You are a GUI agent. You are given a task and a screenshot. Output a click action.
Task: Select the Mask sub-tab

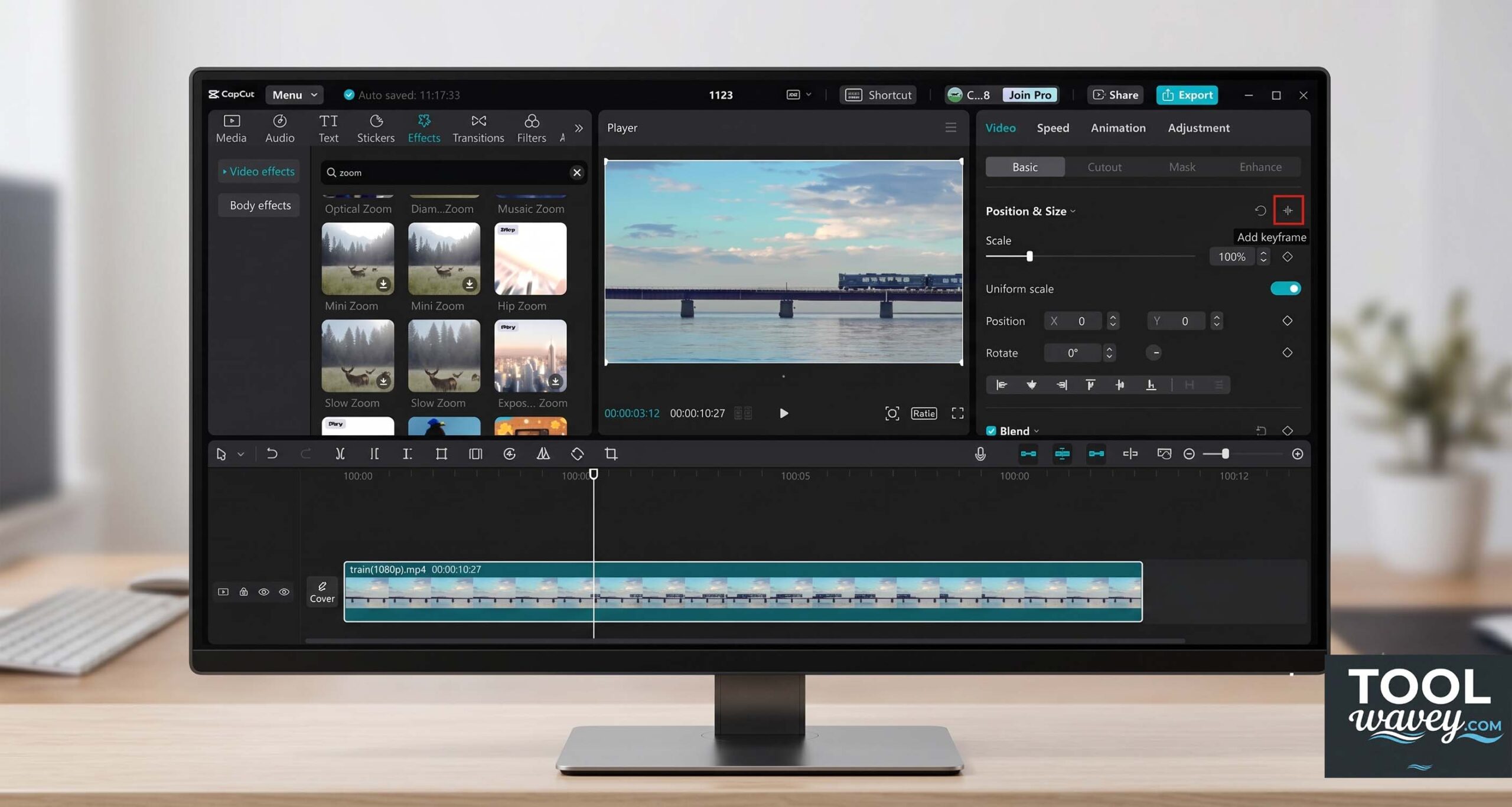coord(1182,167)
